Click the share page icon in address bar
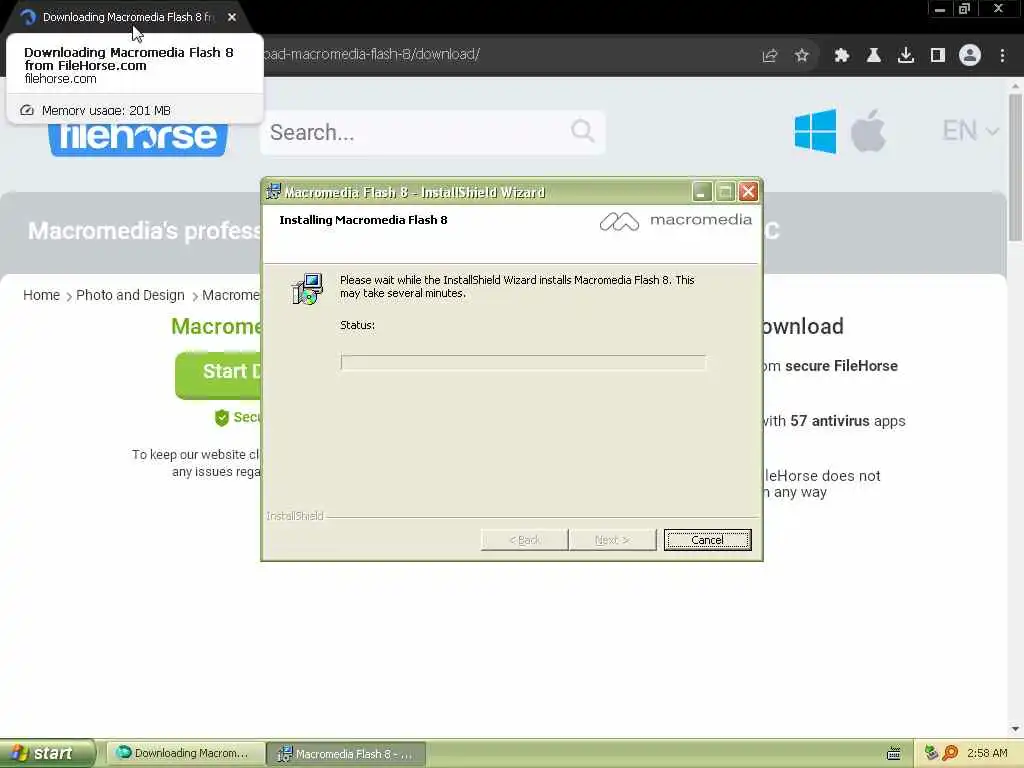This screenshot has width=1024, height=768. click(x=769, y=56)
